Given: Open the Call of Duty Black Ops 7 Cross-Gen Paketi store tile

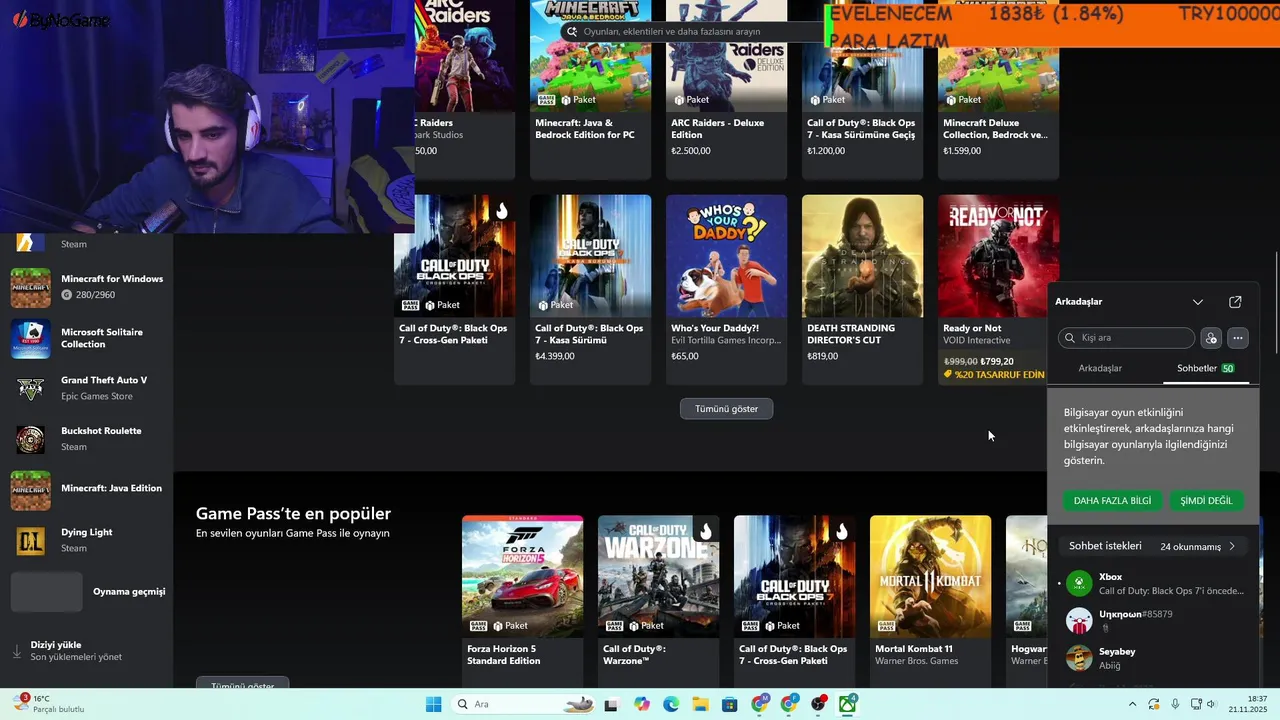Looking at the screenshot, I should [455, 290].
